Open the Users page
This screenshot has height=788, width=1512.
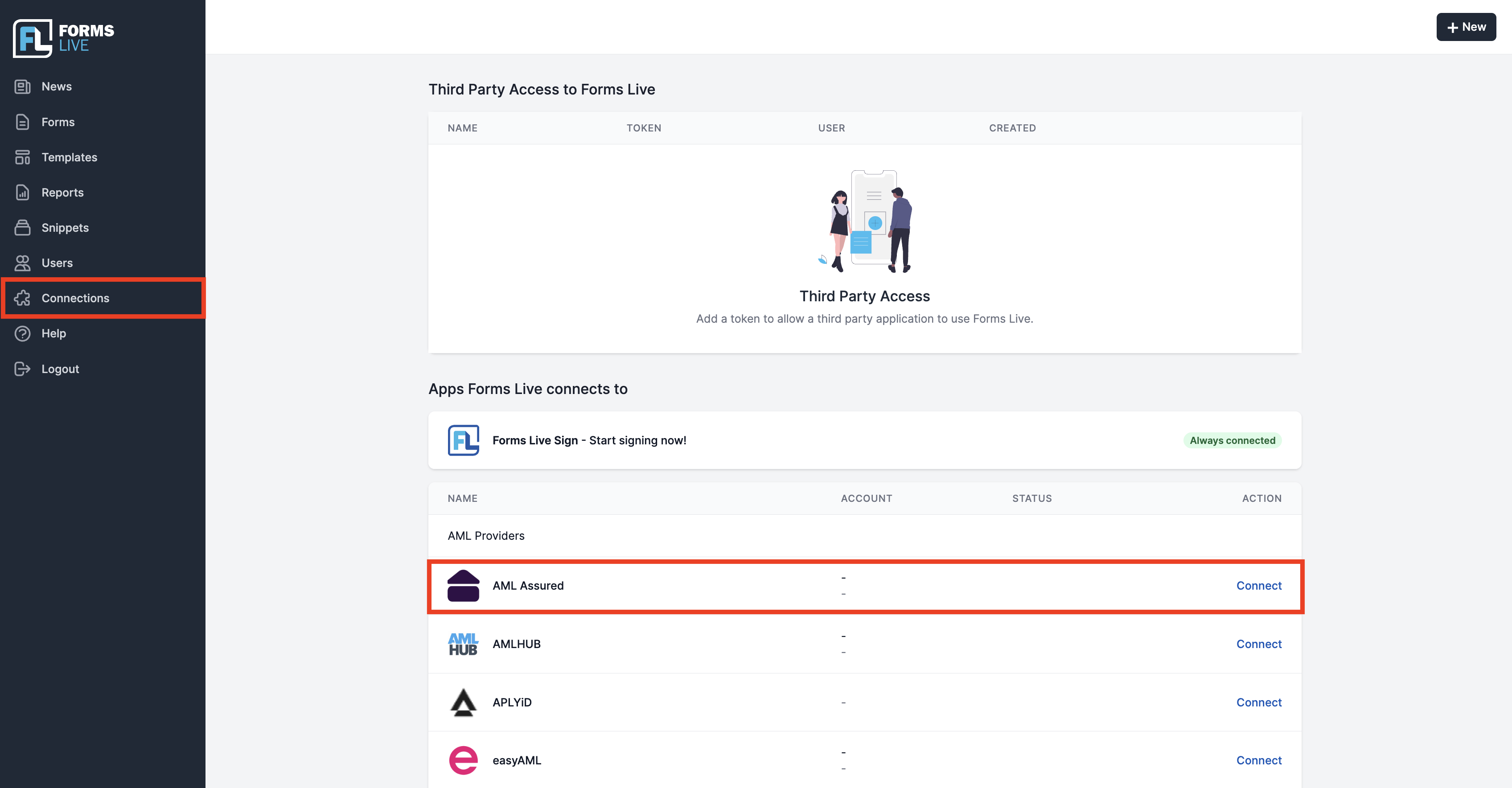click(x=103, y=263)
